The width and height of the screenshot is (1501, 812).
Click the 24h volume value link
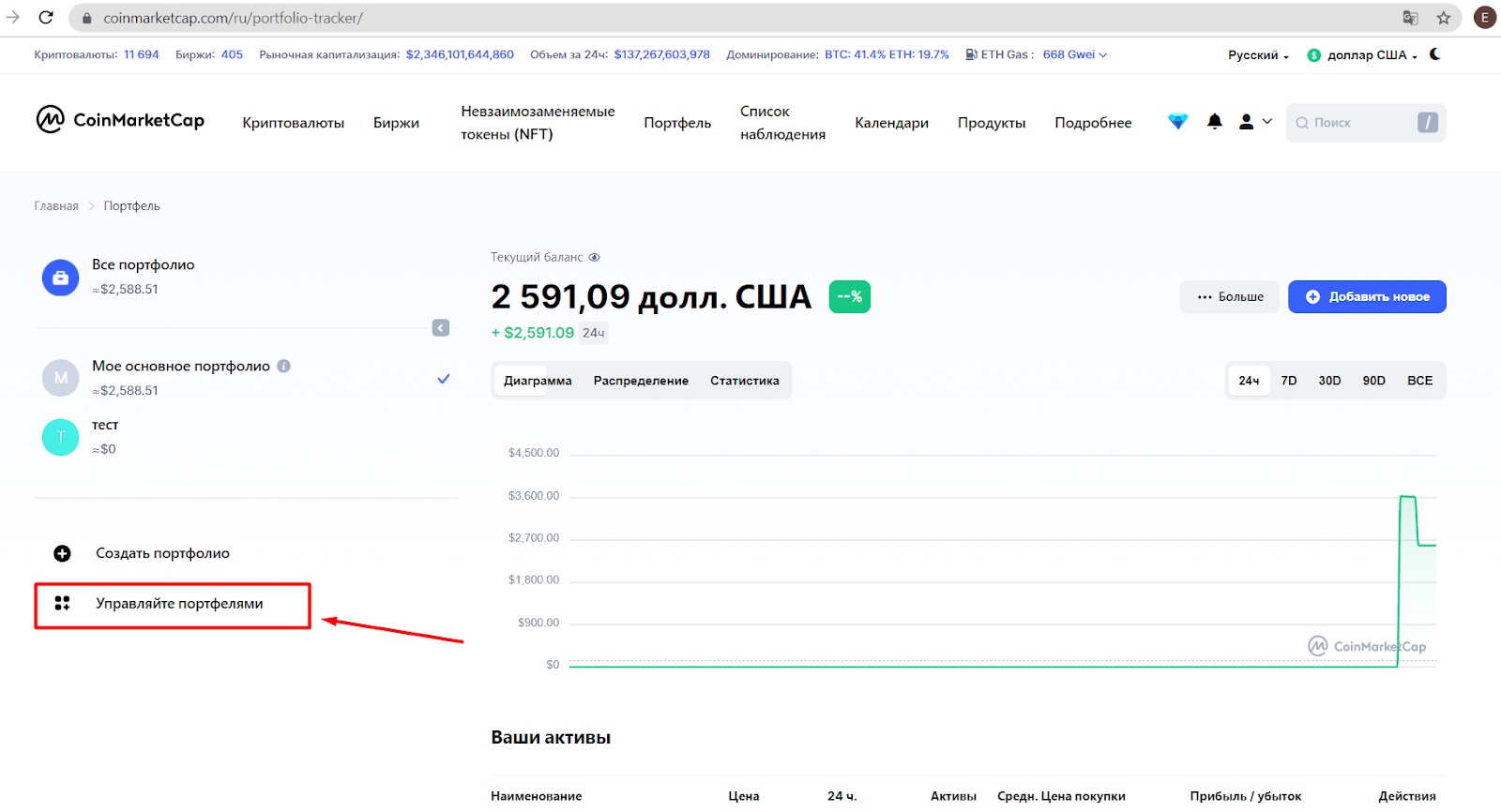(x=661, y=54)
